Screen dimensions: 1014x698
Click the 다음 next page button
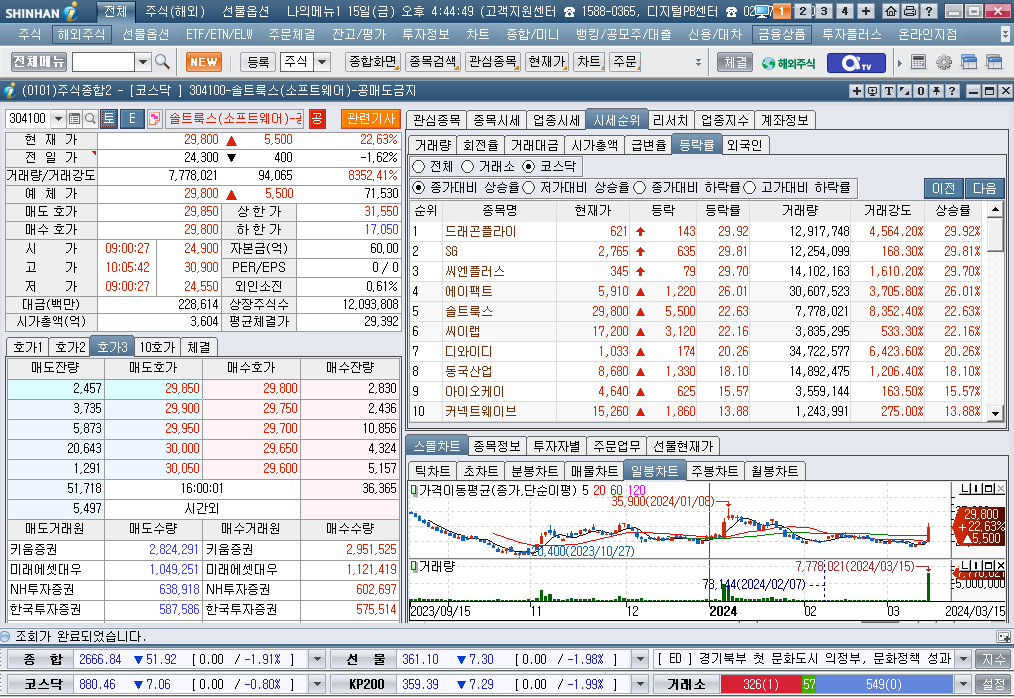[x=984, y=188]
